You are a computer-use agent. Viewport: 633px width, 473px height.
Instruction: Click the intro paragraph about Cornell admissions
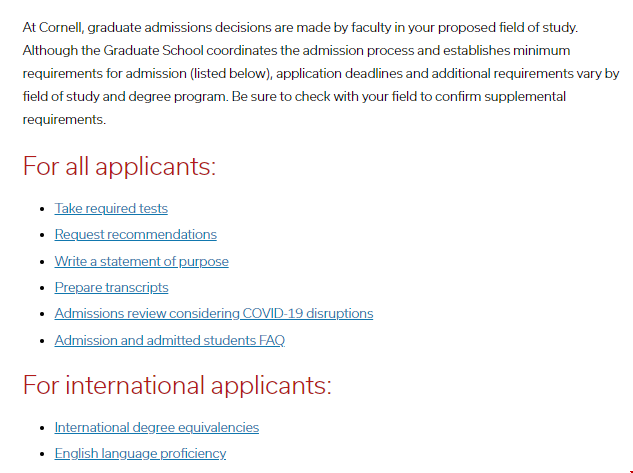(321, 73)
